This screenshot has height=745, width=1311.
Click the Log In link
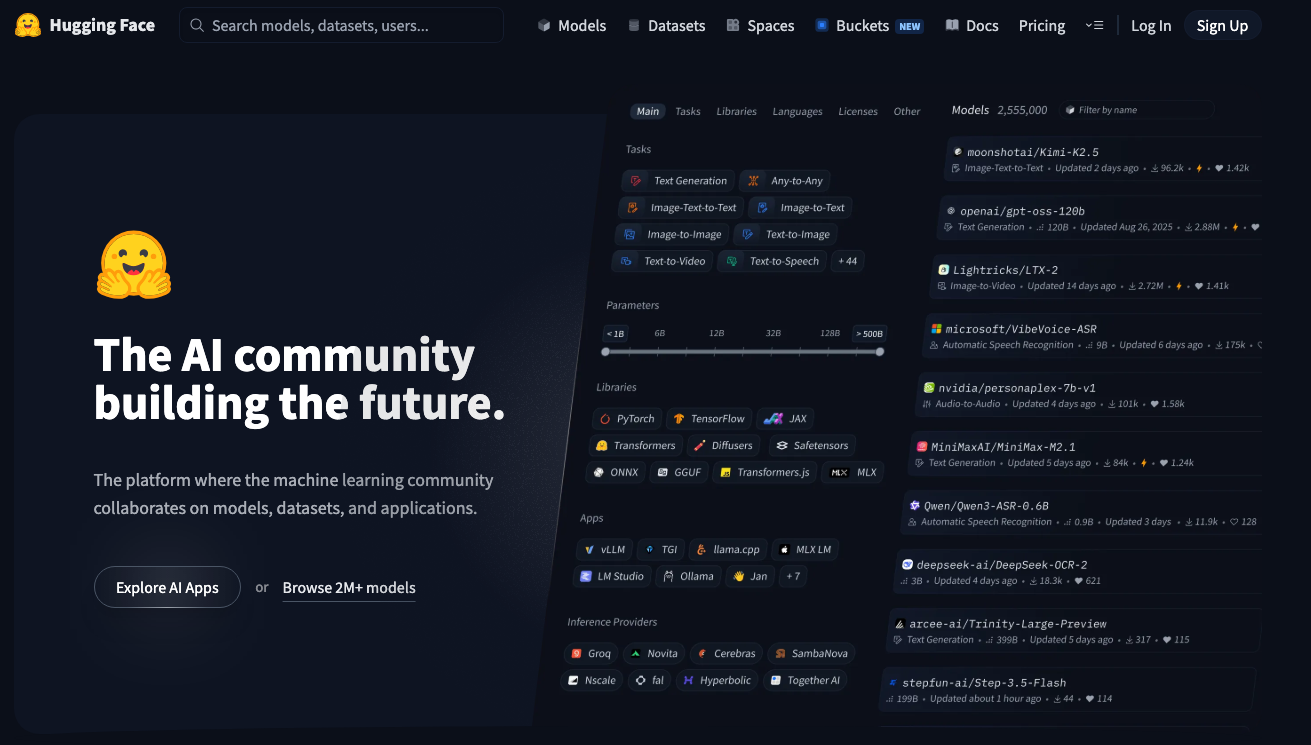tap(1151, 26)
